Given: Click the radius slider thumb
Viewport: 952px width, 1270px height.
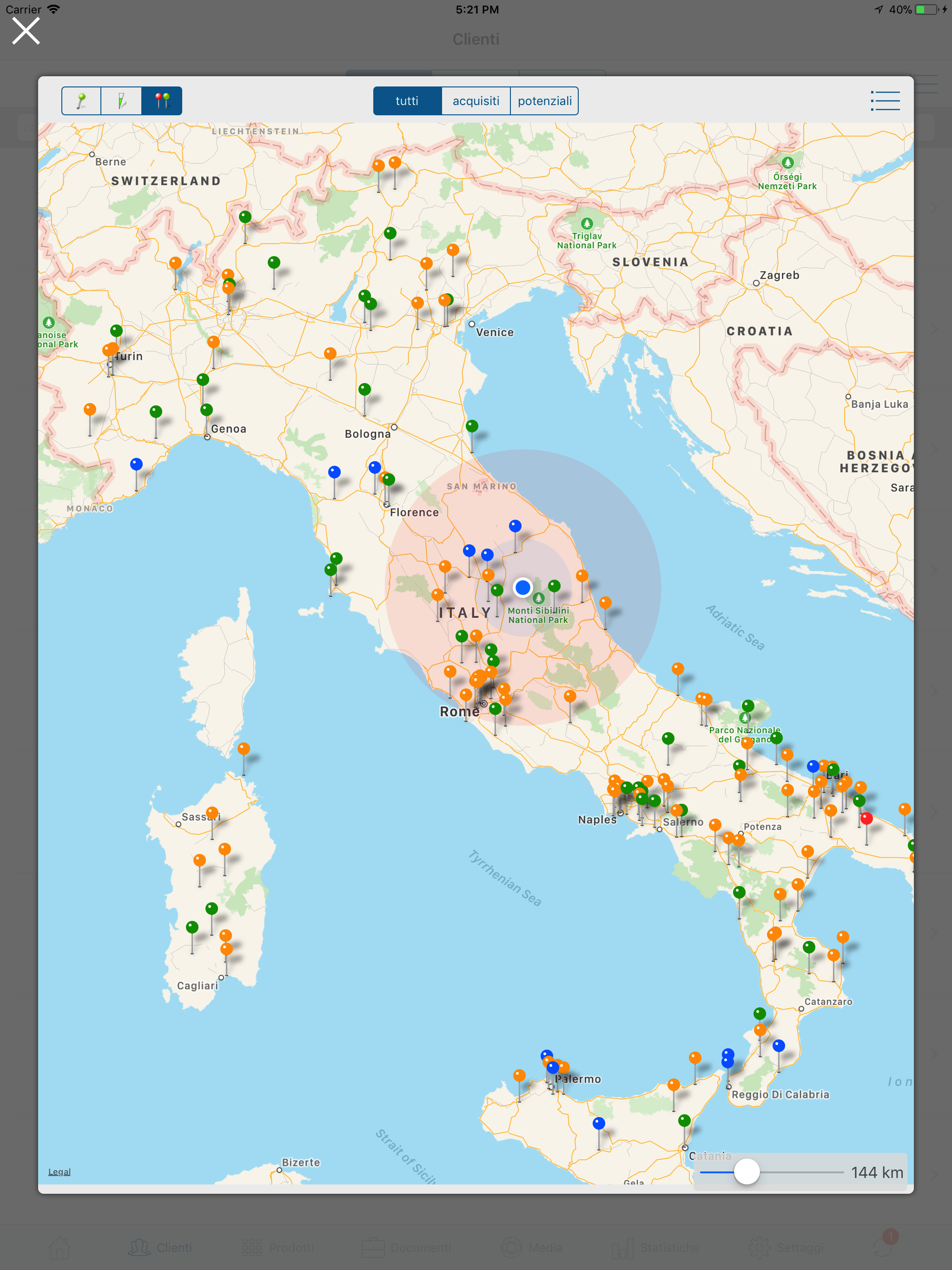Looking at the screenshot, I should tap(747, 1171).
